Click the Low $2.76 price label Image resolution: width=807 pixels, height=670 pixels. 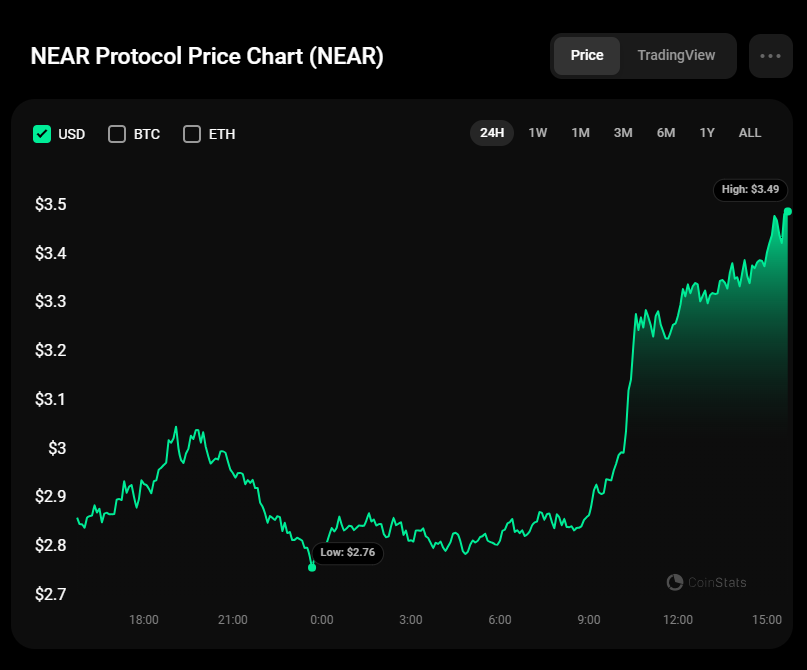click(x=346, y=552)
